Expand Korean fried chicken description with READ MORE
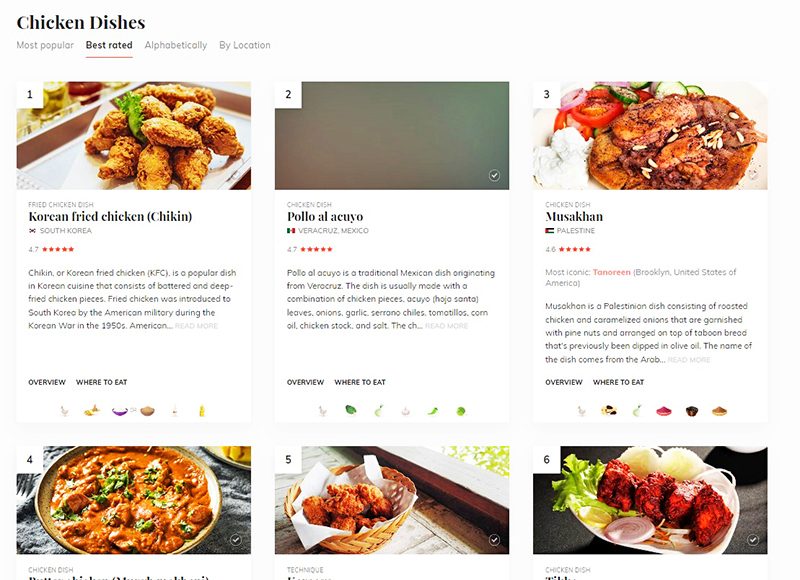 click(196, 326)
